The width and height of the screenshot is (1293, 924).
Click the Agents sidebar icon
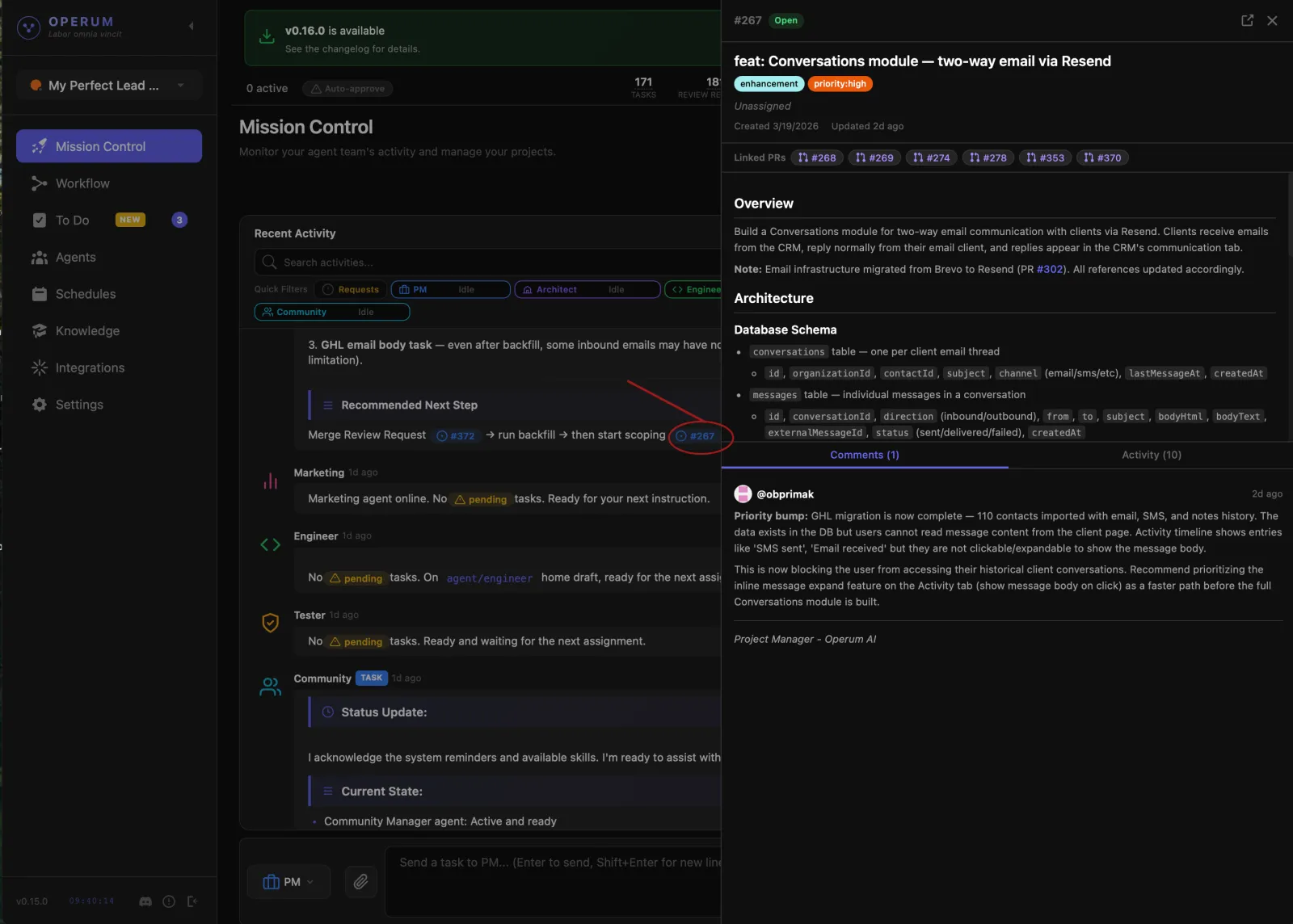pyautogui.click(x=40, y=257)
